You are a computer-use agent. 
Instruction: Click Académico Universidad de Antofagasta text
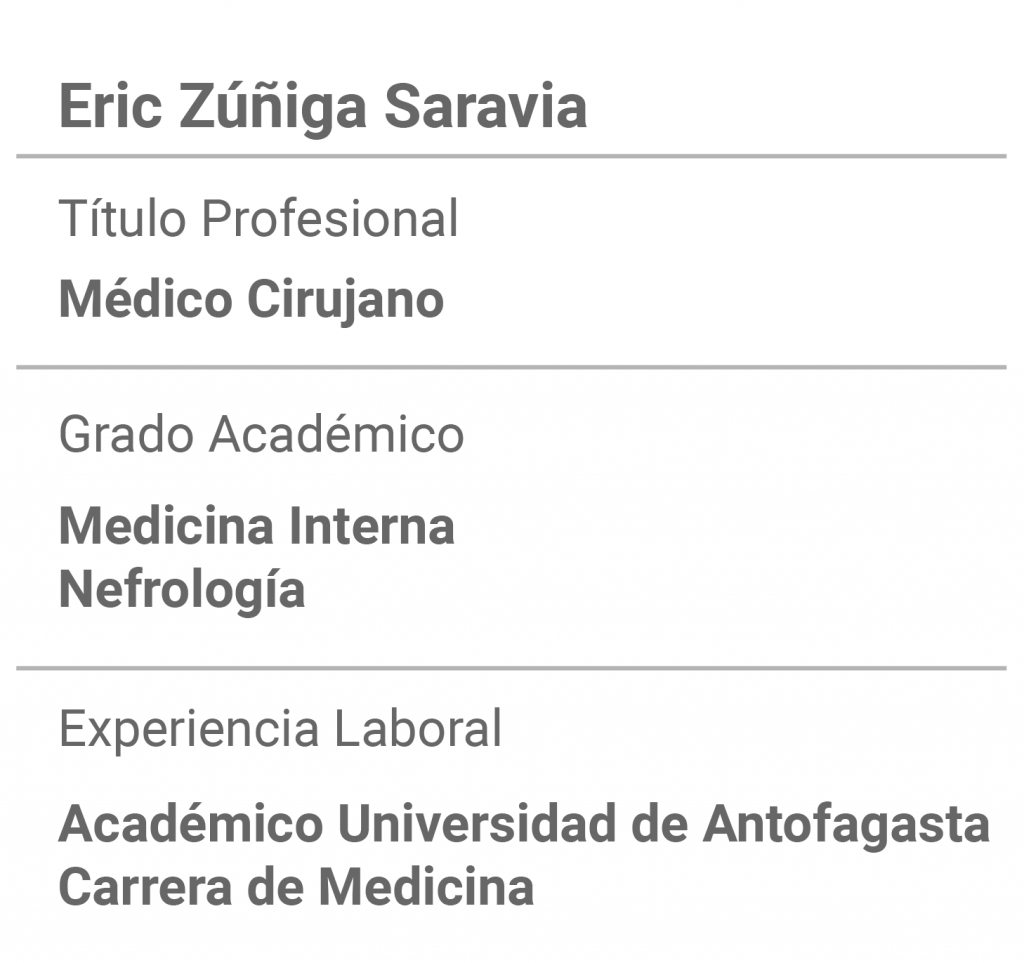pos(524,824)
